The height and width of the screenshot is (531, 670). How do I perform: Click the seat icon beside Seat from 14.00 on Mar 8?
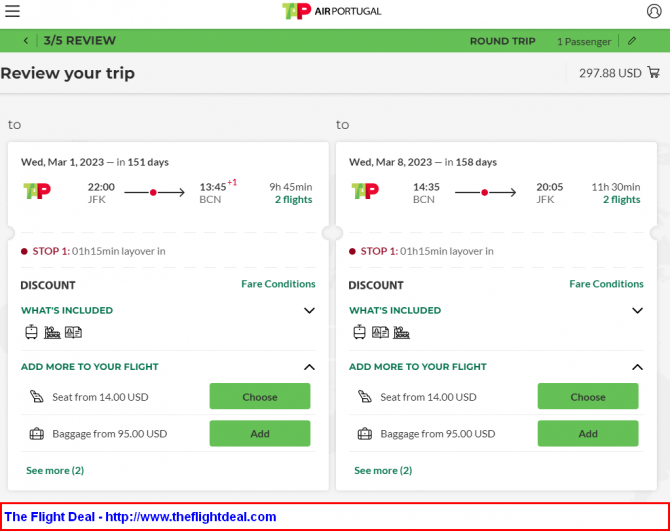pos(365,396)
